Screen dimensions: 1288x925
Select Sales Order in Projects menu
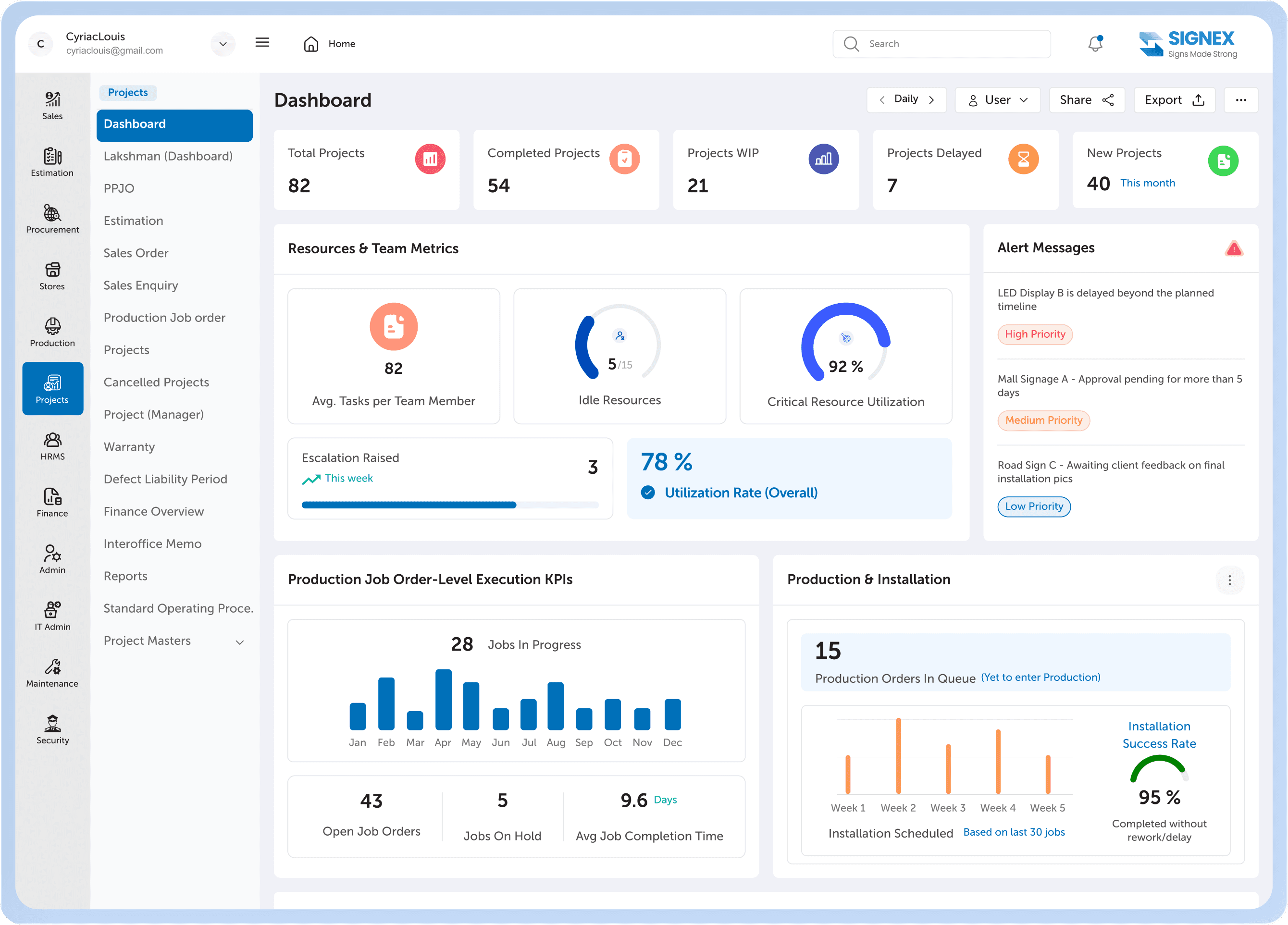pyautogui.click(x=136, y=253)
